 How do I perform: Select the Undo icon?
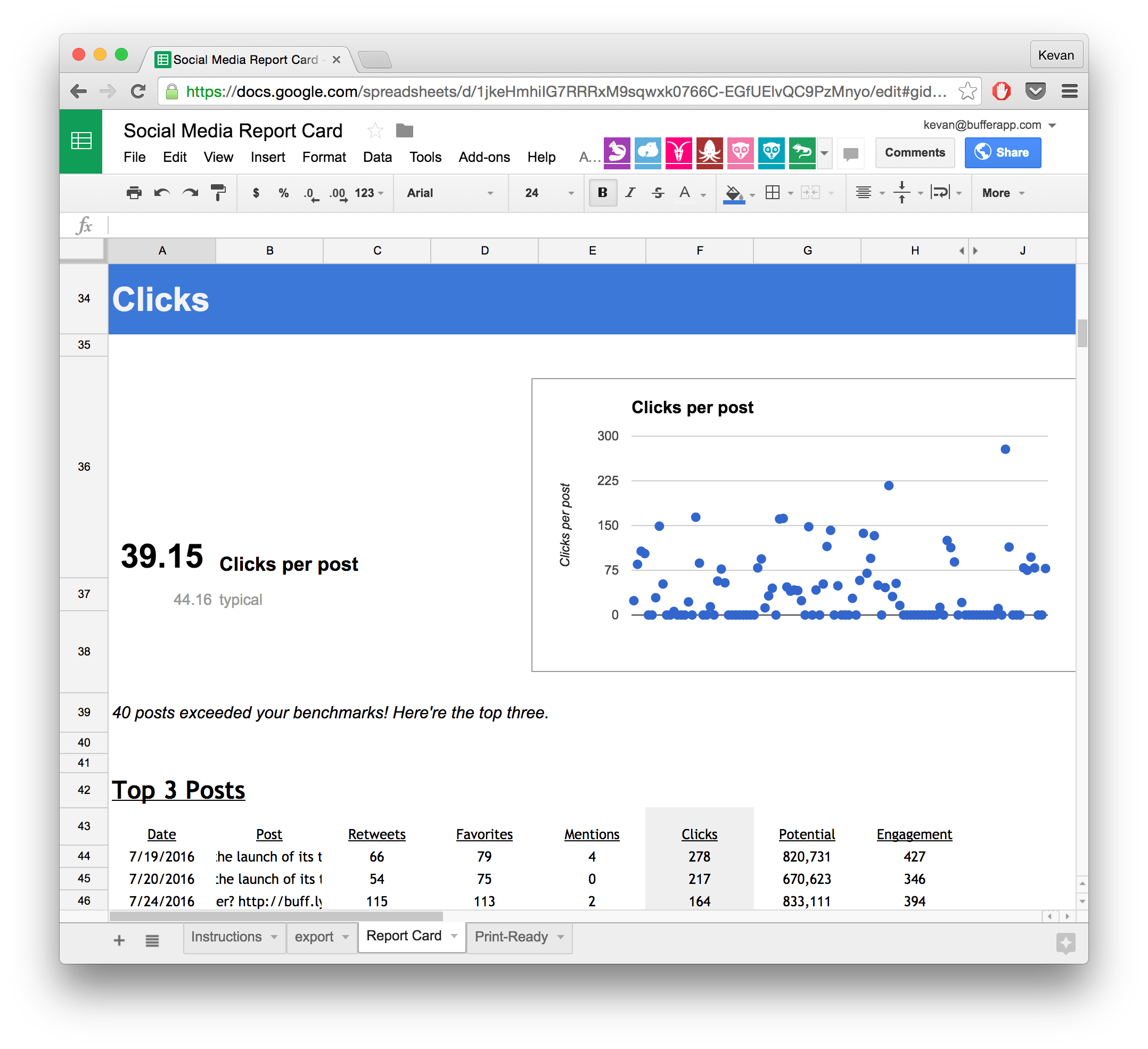pos(162,193)
